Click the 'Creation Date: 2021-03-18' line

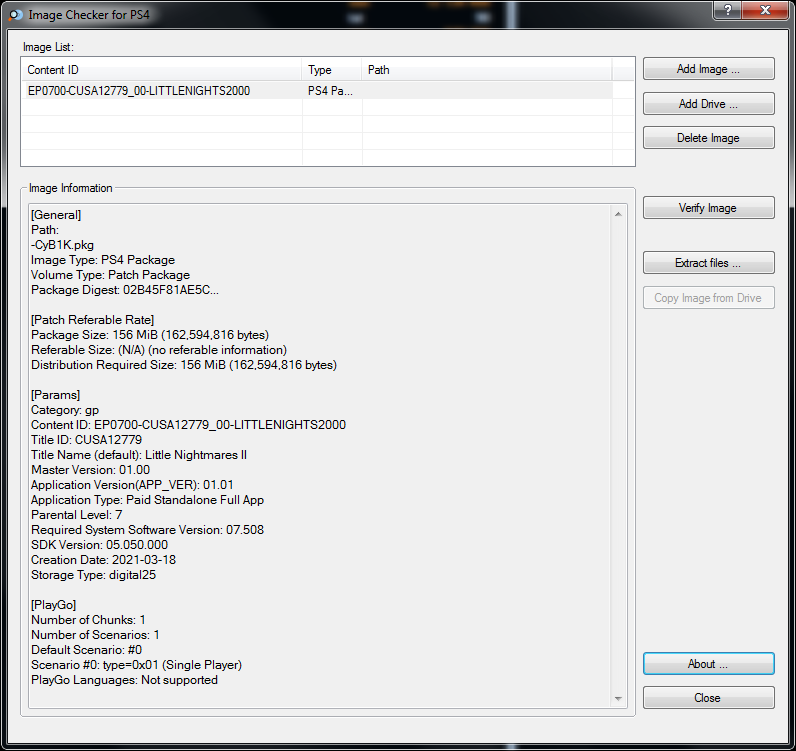point(104,560)
